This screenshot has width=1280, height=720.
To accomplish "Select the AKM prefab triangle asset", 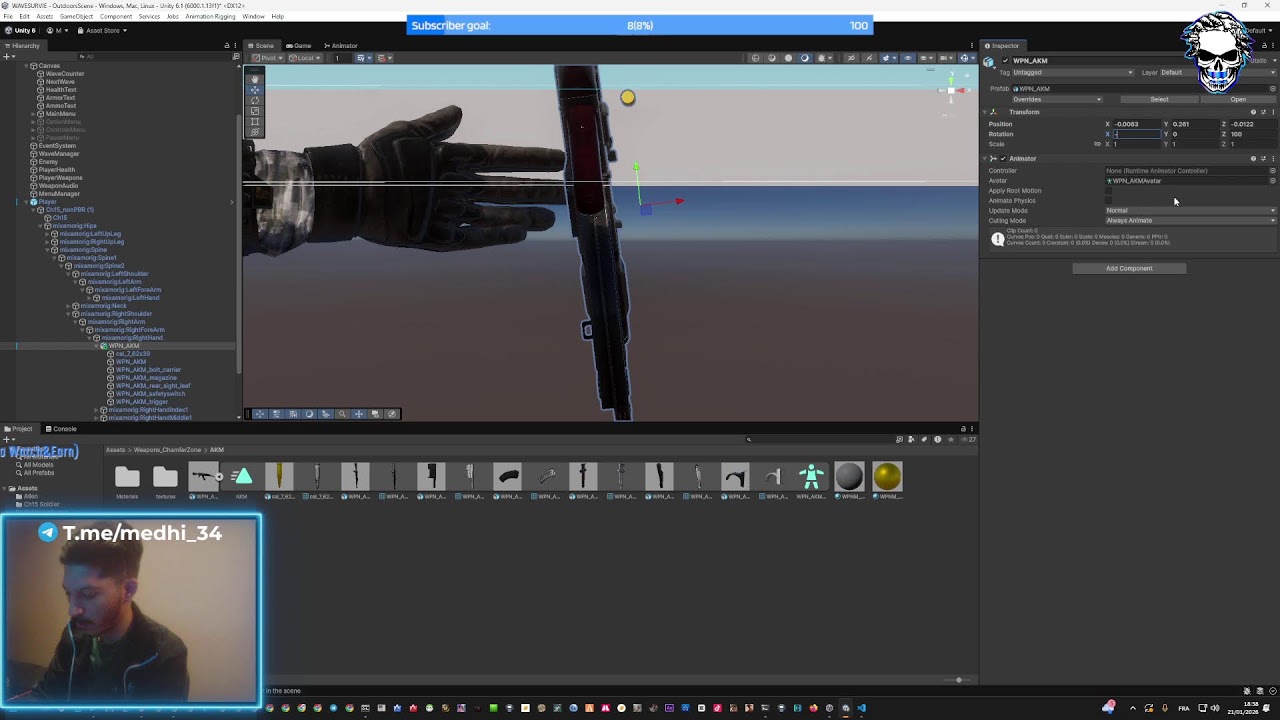I will [241, 481].
